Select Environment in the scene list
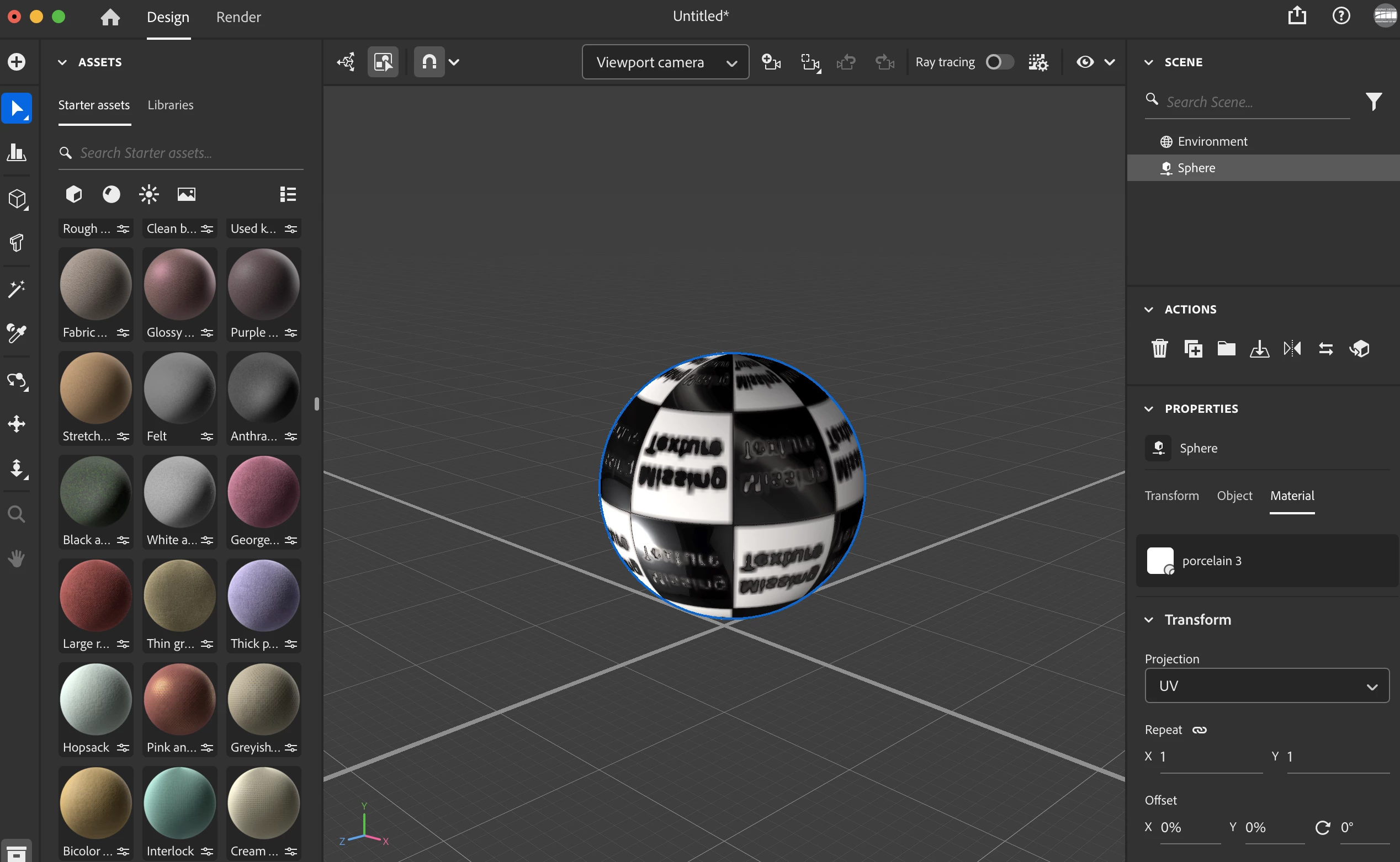Image resolution: width=1400 pixels, height=862 pixels. click(1212, 141)
